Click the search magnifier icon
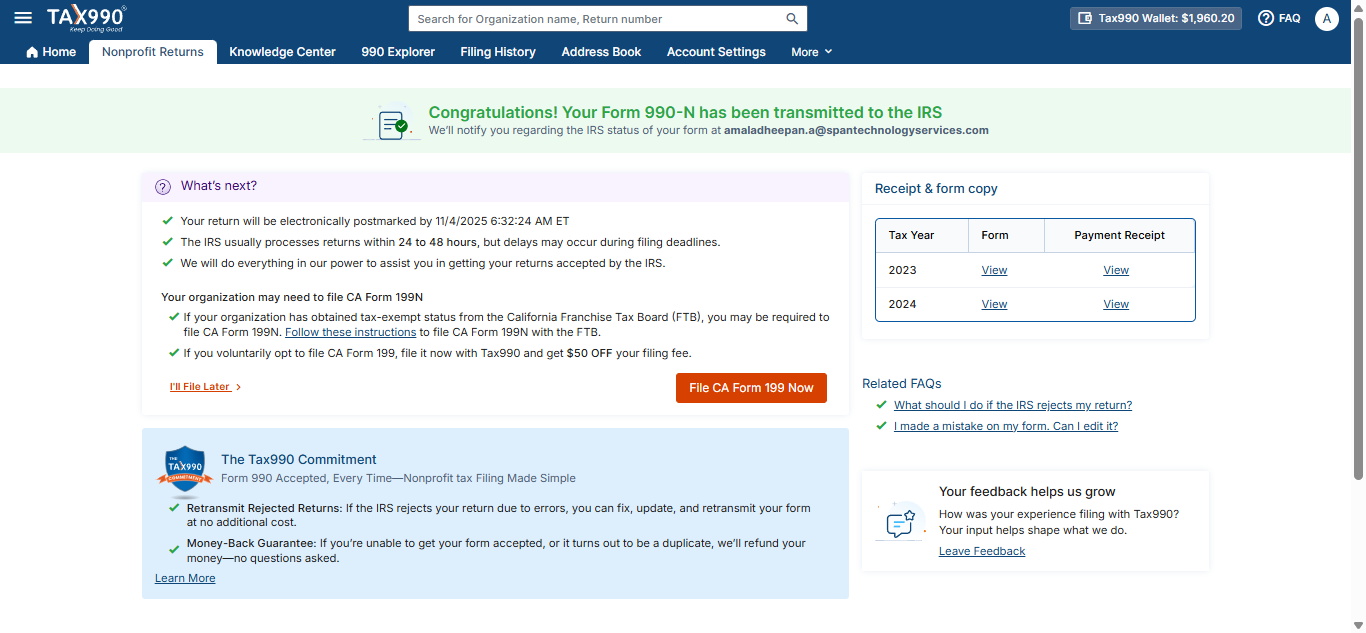 tap(792, 19)
